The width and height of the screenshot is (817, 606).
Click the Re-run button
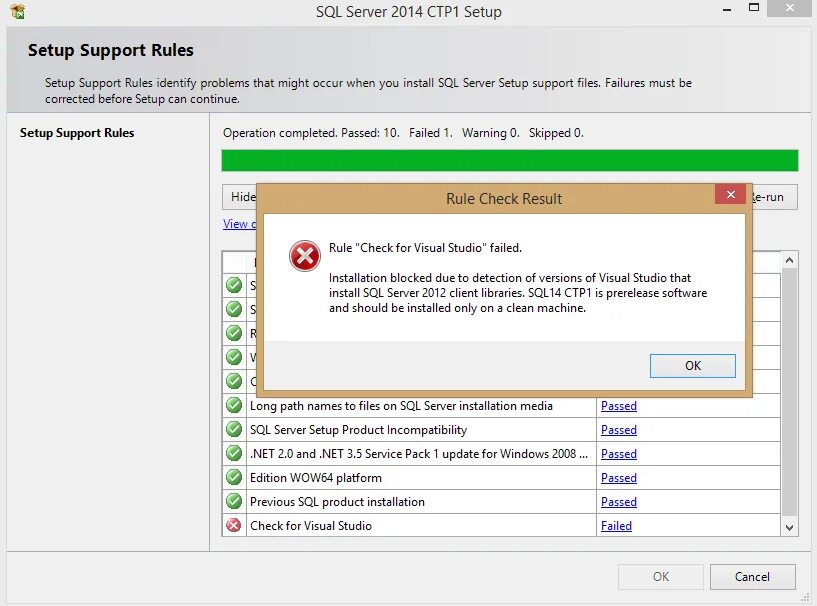point(774,197)
